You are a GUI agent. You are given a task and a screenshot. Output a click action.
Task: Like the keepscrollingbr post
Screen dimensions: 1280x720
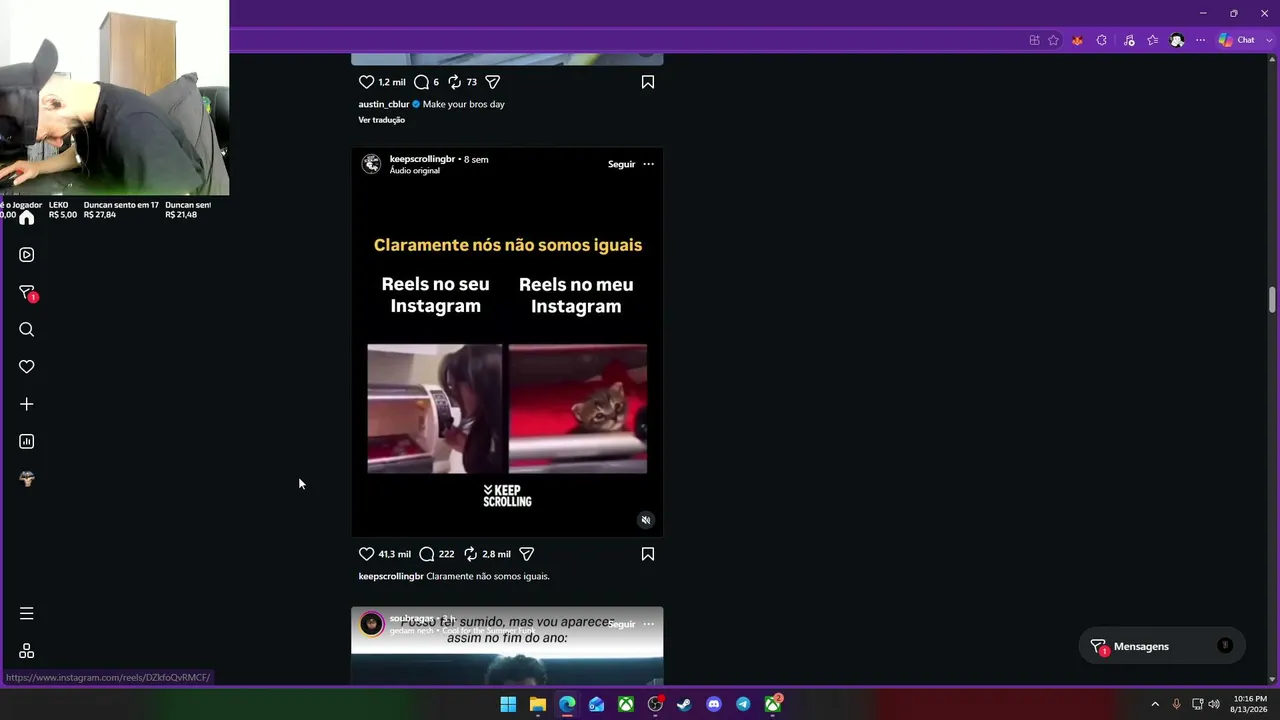366,554
